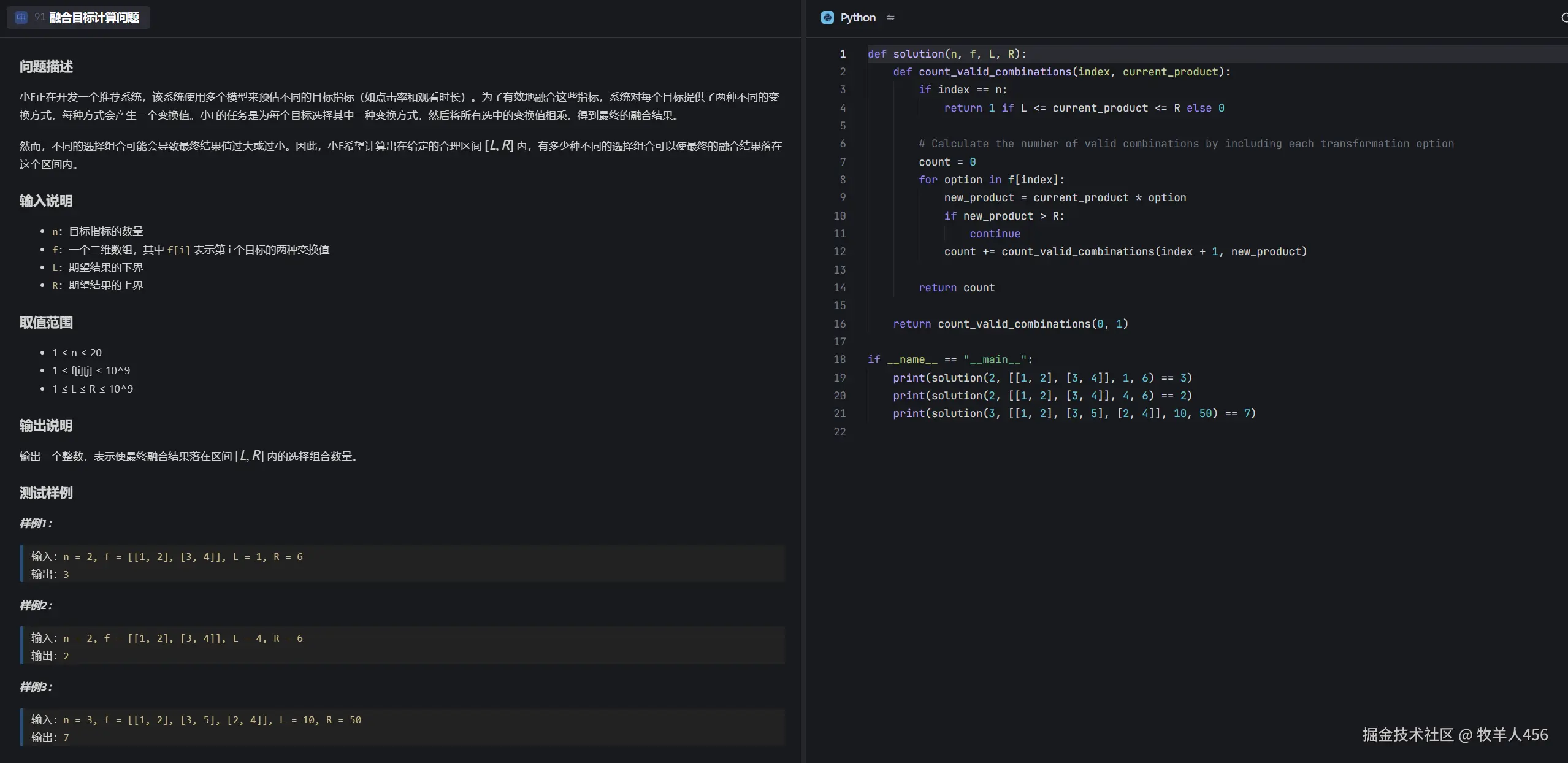Click line number 22 in the gutter

839,432
